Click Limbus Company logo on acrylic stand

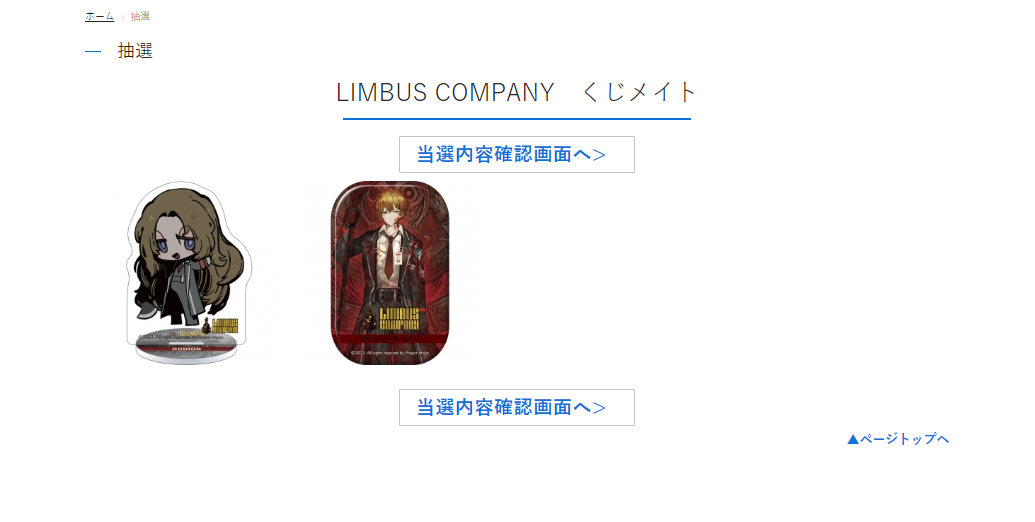pyautogui.click(x=224, y=325)
